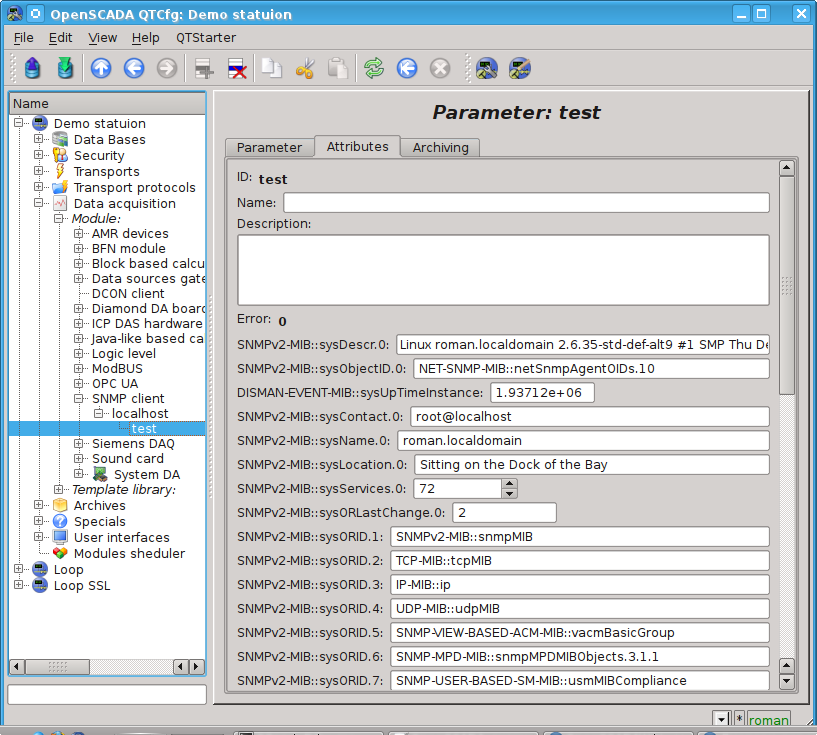
Task: Collapse the SNMP client tree node
Action: (x=78, y=398)
